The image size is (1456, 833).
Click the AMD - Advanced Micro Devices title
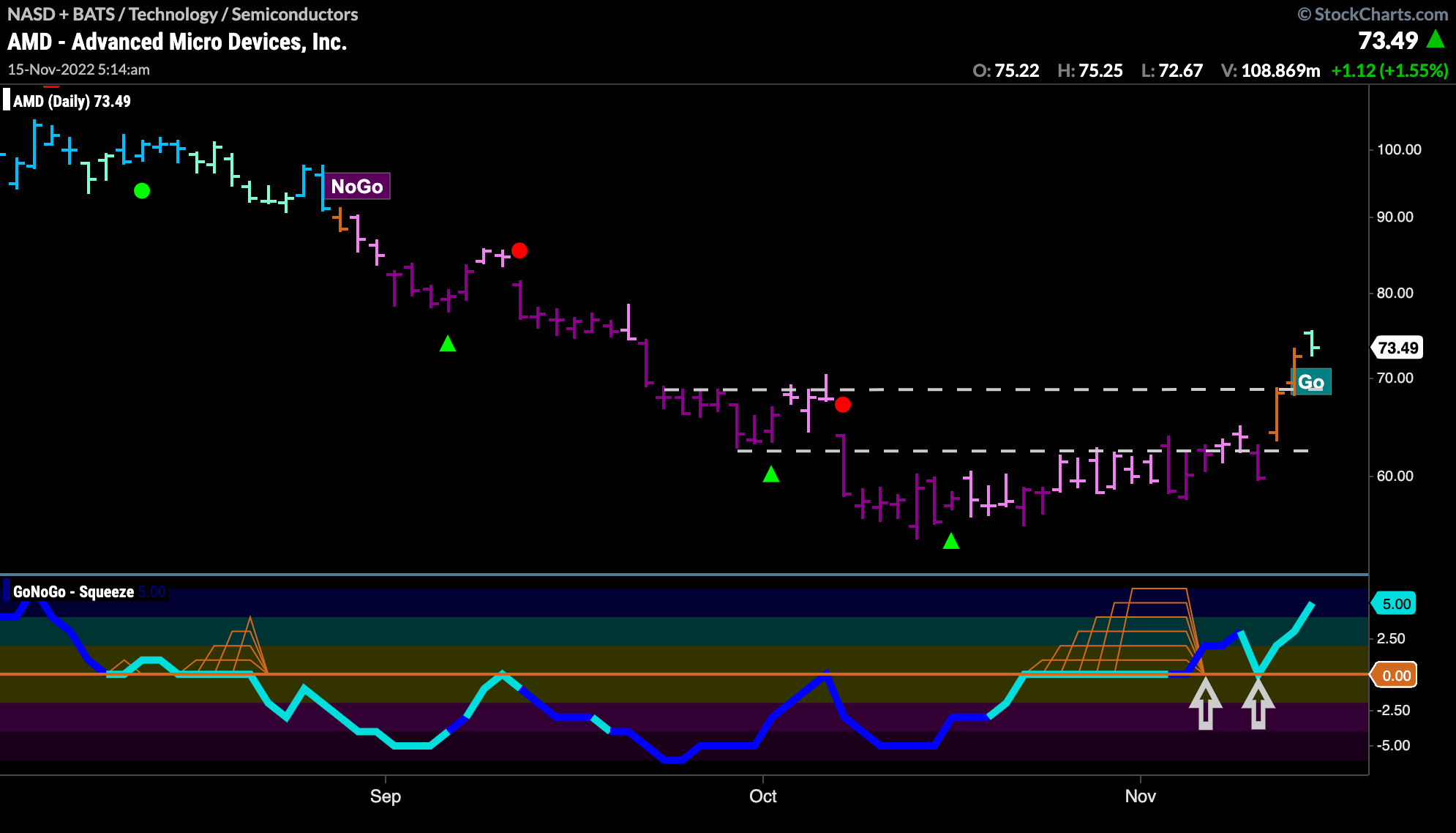pyautogui.click(x=177, y=42)
